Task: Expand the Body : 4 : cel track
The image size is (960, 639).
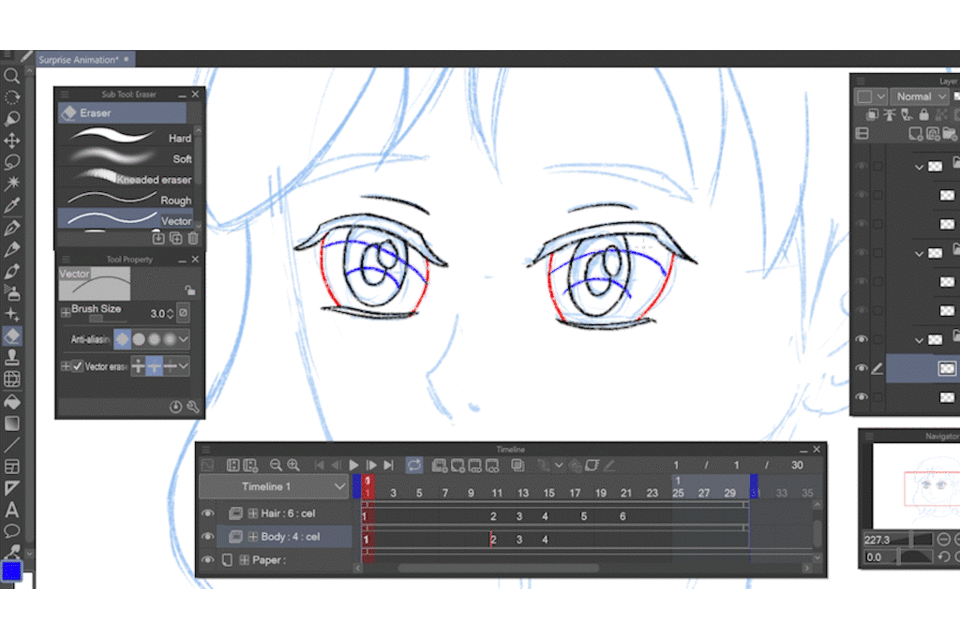Action: 252,537
